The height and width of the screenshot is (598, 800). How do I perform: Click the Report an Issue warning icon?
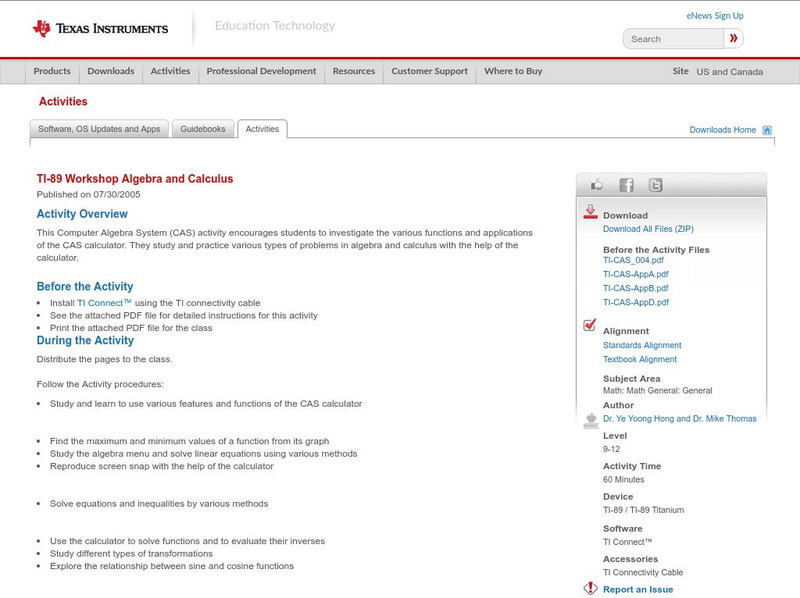click(x=590, y=588)
